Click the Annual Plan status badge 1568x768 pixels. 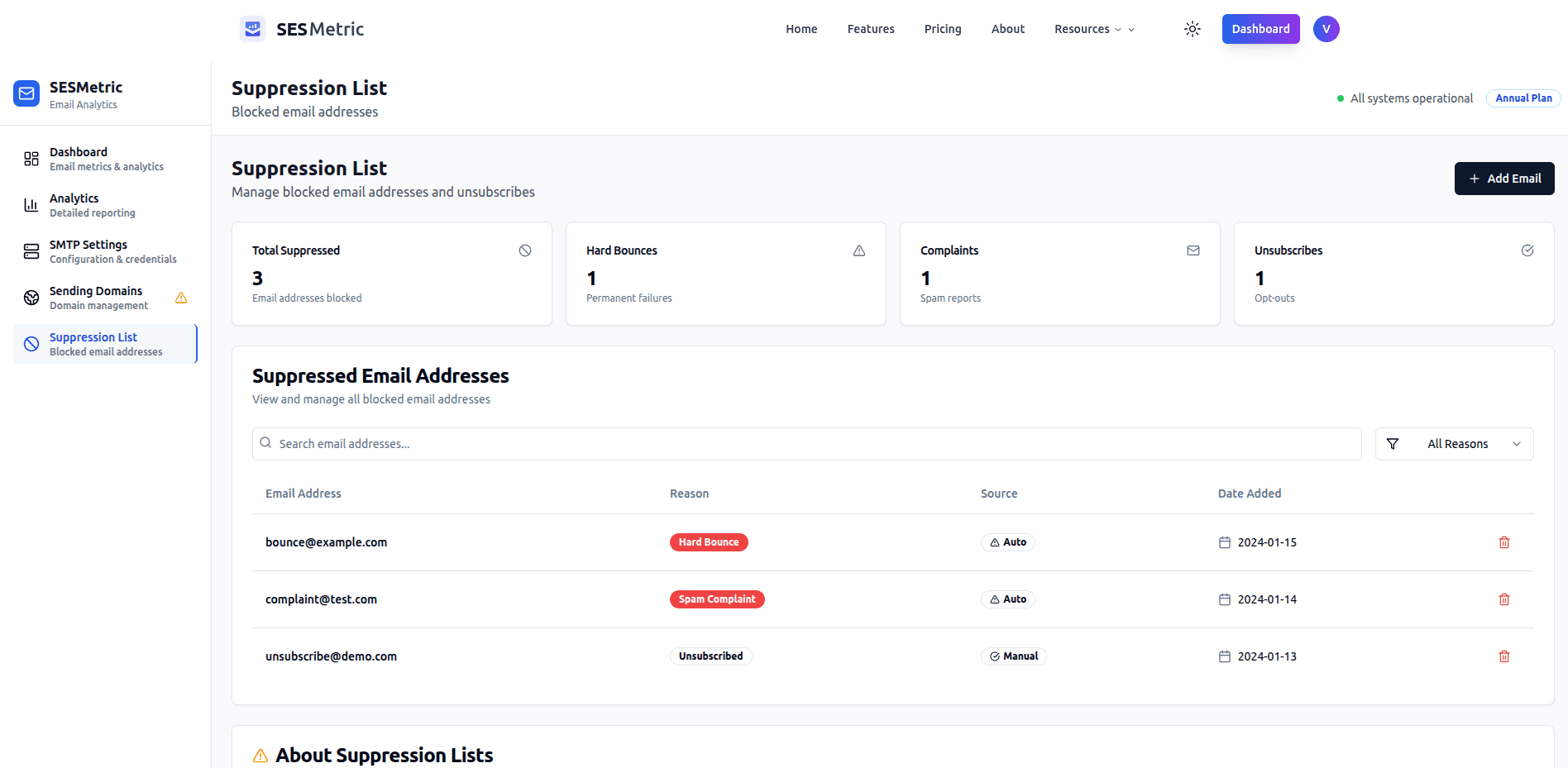[x=1523, y=98]
